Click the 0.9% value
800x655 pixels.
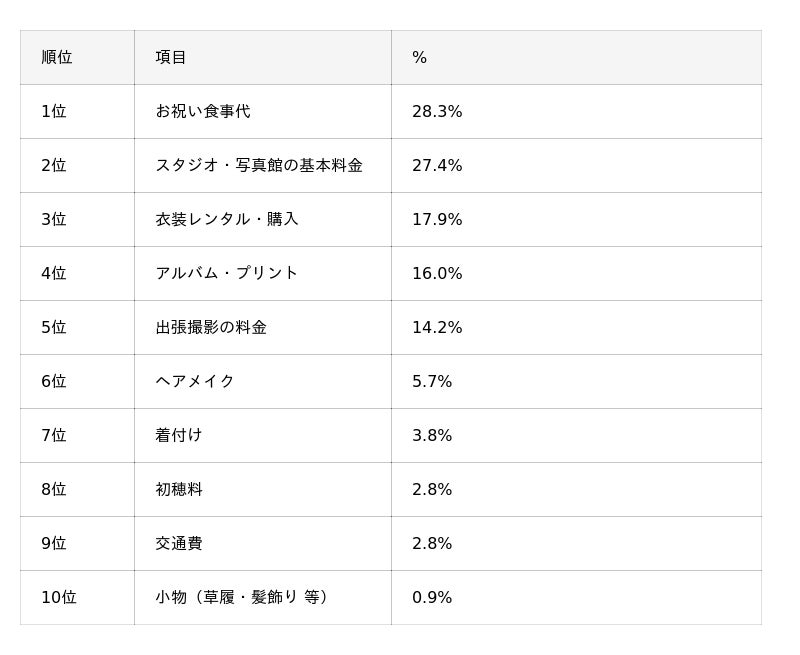[432, 598]
